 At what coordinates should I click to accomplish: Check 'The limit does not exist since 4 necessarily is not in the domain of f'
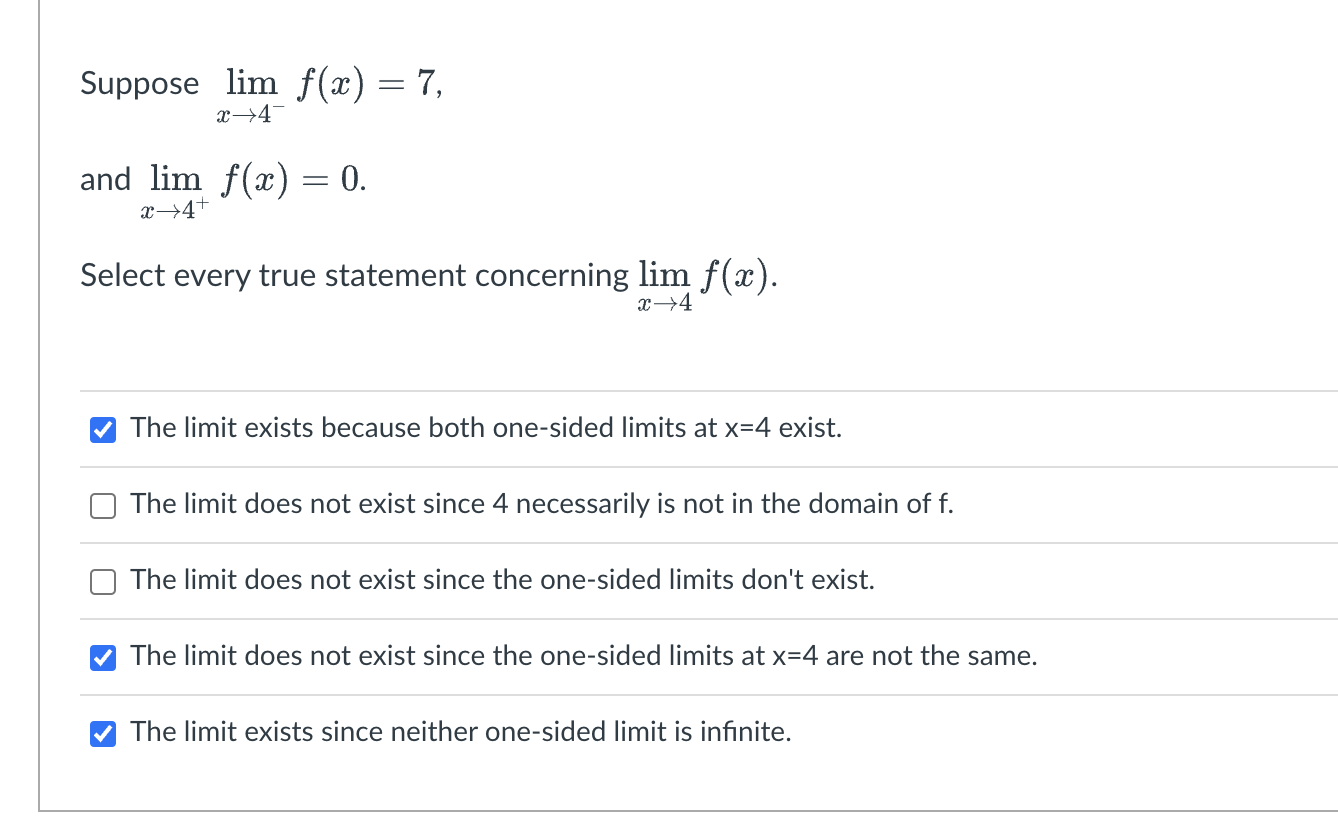(103, 505)
